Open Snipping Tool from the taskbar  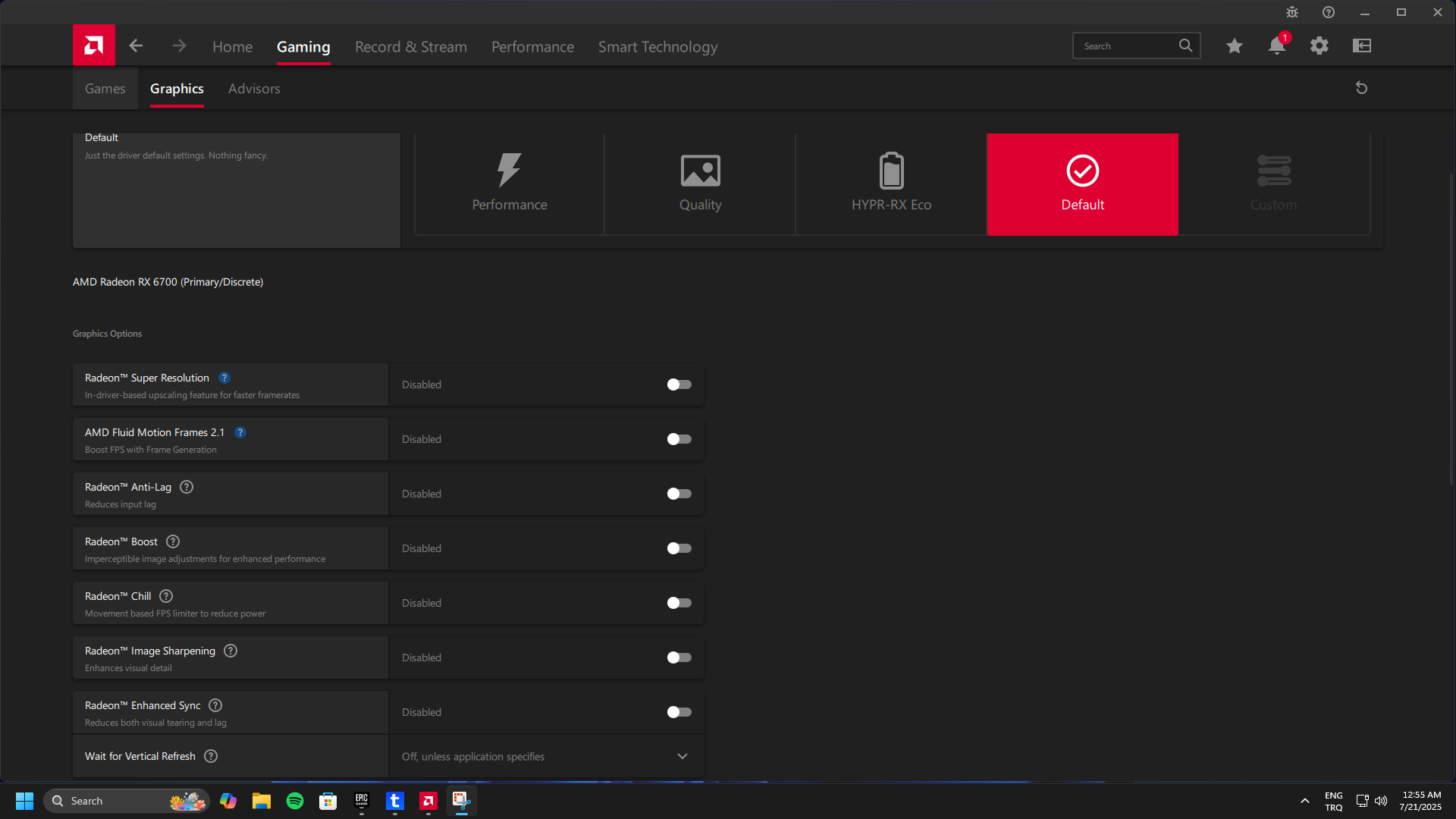click(x=462, y=800)
